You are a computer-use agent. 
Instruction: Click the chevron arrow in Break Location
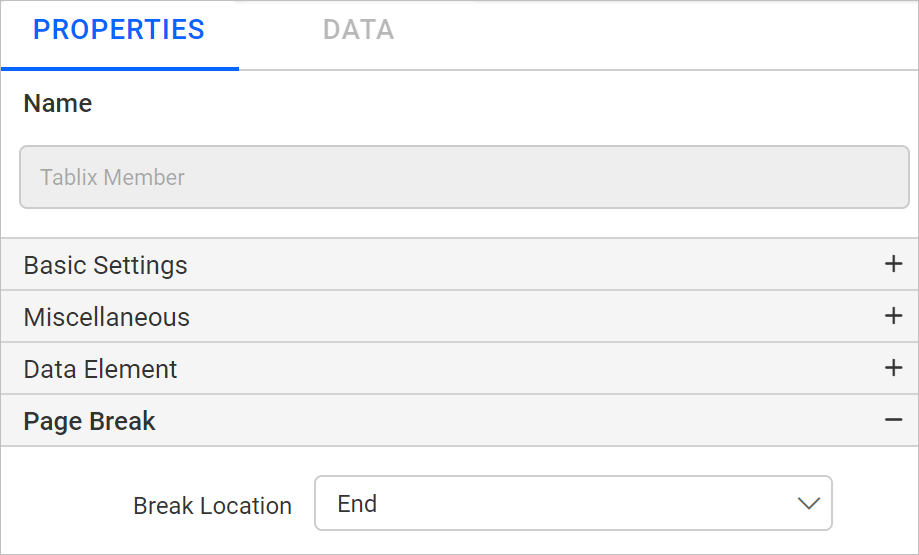pos(808,503)
